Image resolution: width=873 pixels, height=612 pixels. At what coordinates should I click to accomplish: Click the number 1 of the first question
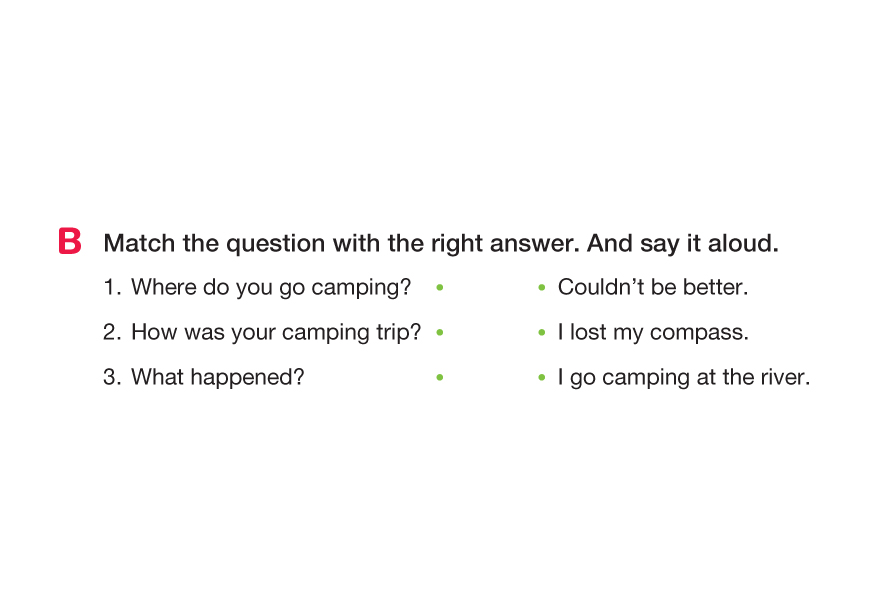(x=110, y=288)
